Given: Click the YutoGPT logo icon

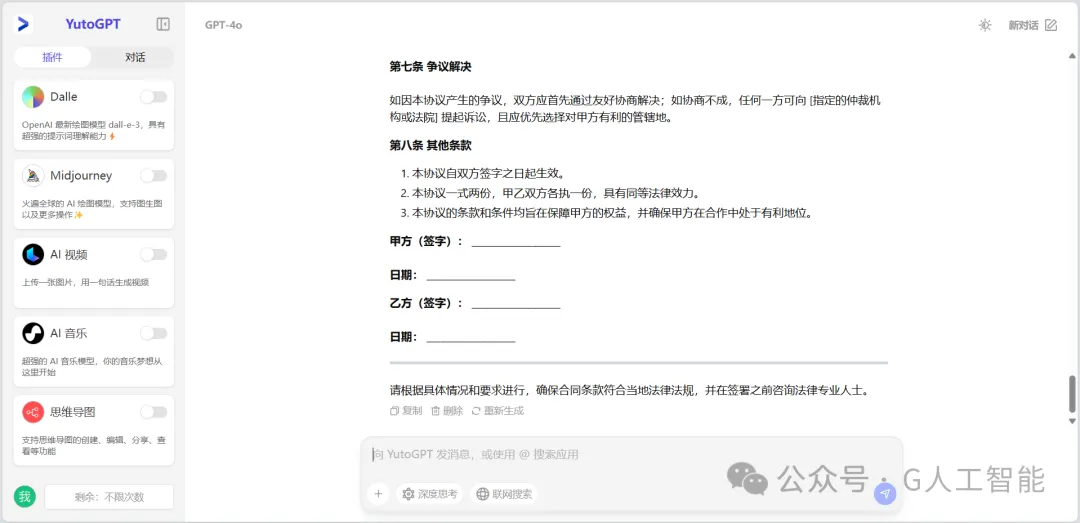Looking at the screenshot, I should pos(23,25).
